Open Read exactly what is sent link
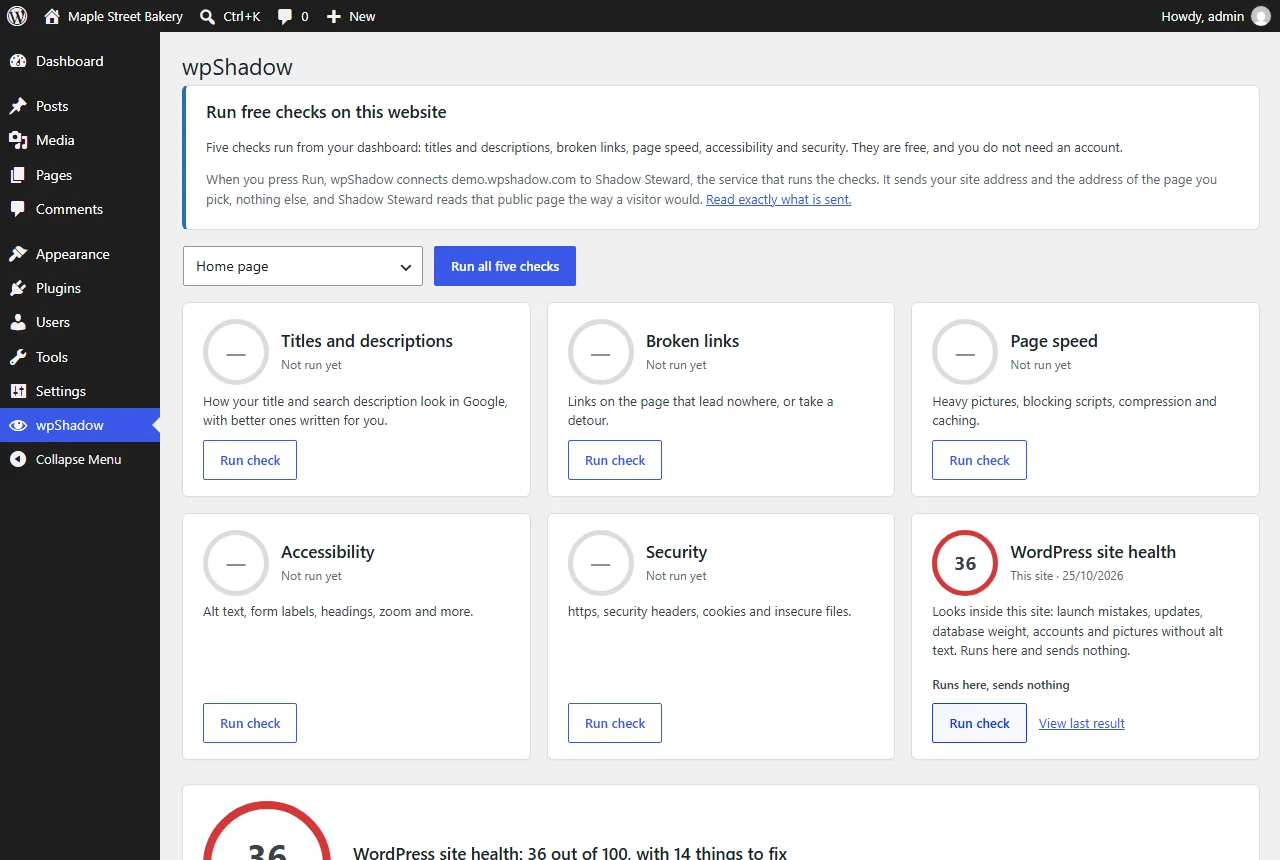 (x=778, y=199)
